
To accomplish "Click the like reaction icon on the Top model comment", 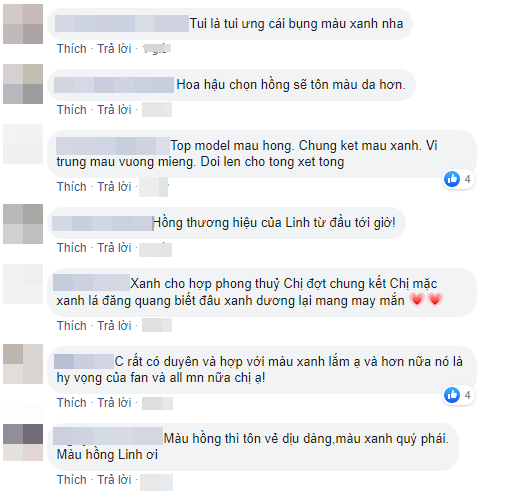I will (x=452, y=179).
